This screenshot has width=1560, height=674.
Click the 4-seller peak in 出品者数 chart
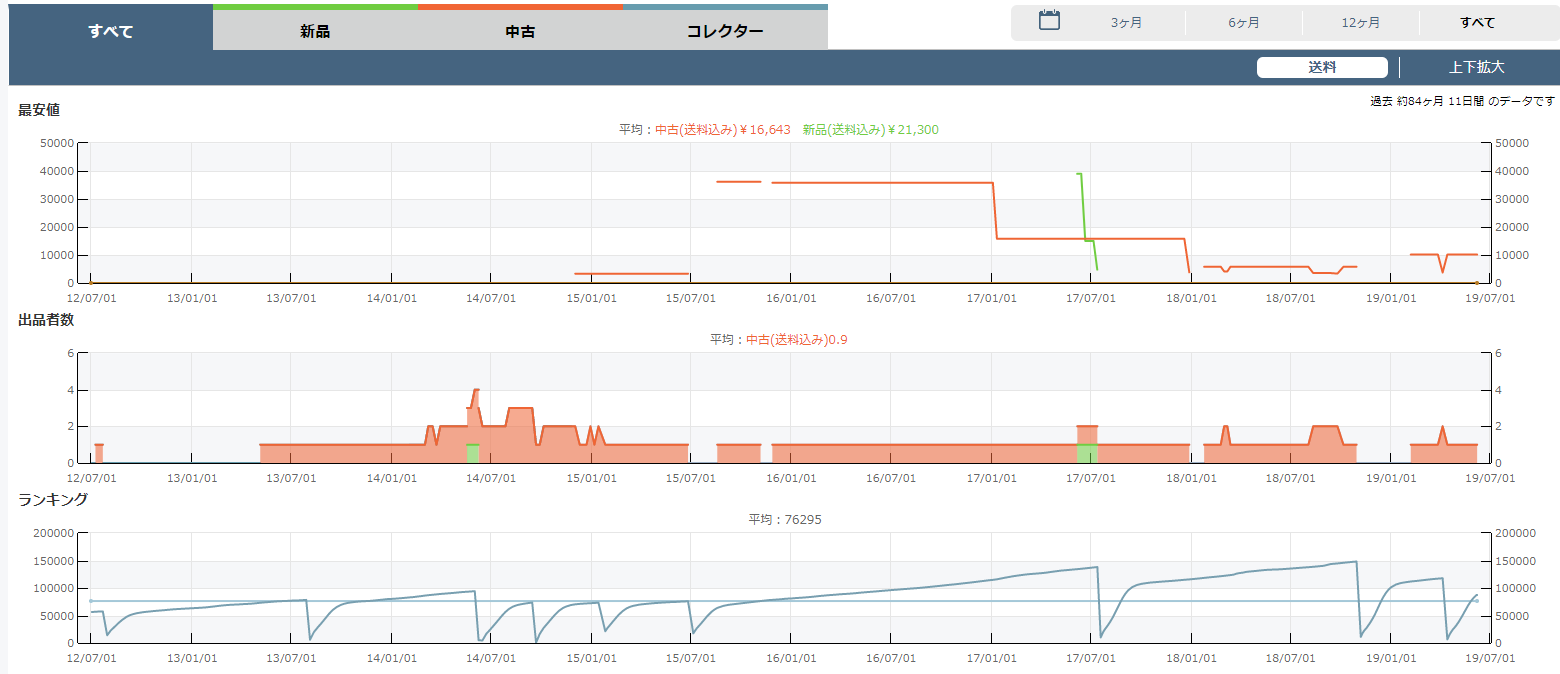pos(476,390)
